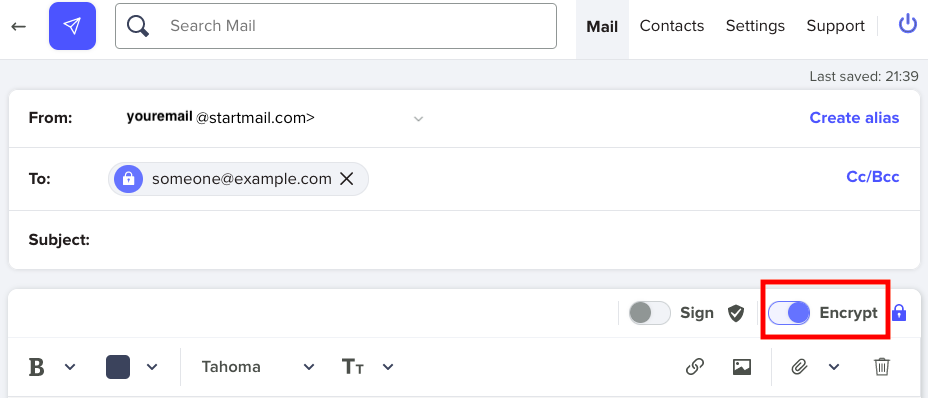The width and height of the screenshot is (928, 398).
Task: Click the paper plane send button
Action: coord(72,26)
